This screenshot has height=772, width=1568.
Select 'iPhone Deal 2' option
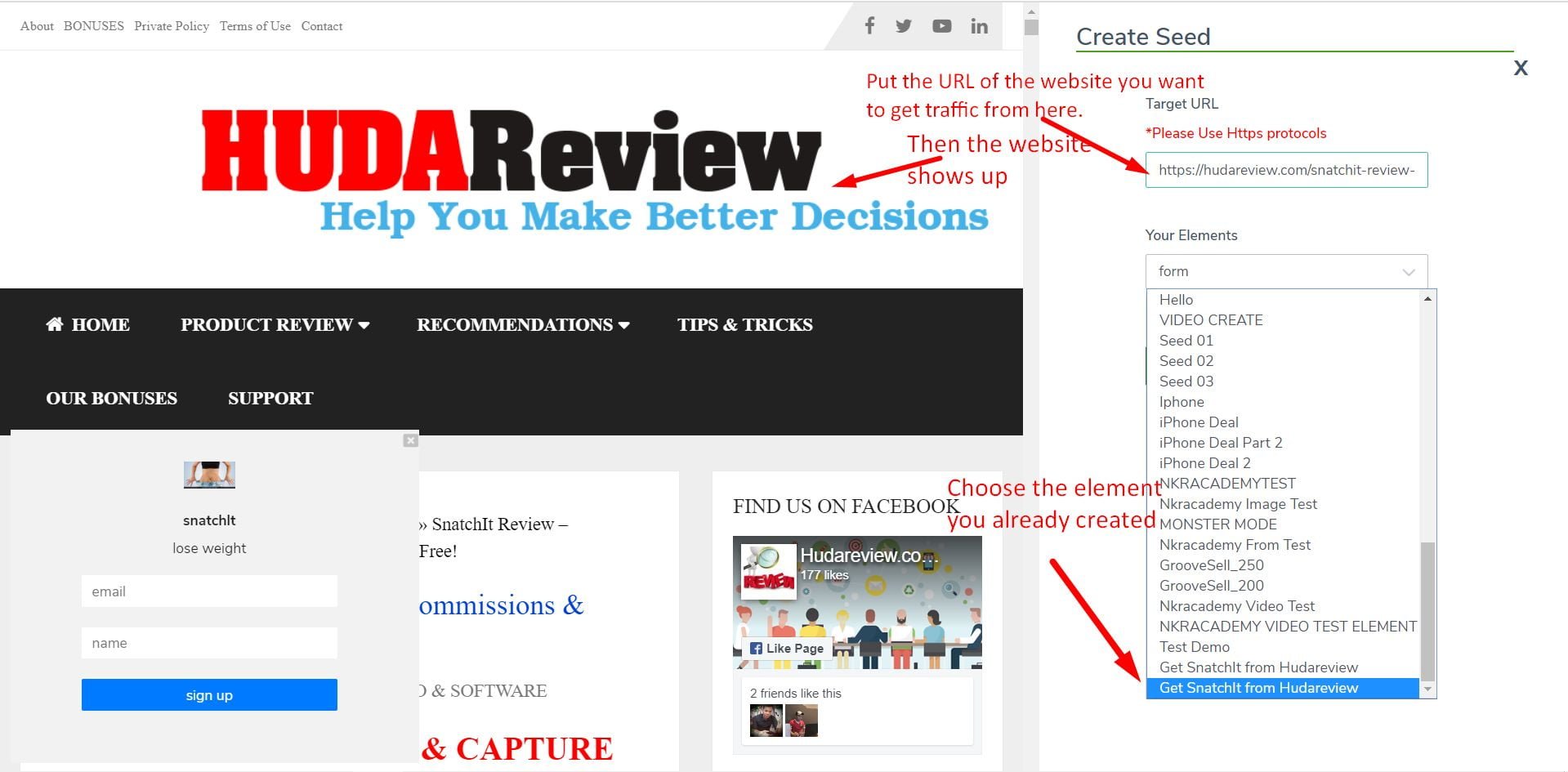click(x=1283, y=463)
